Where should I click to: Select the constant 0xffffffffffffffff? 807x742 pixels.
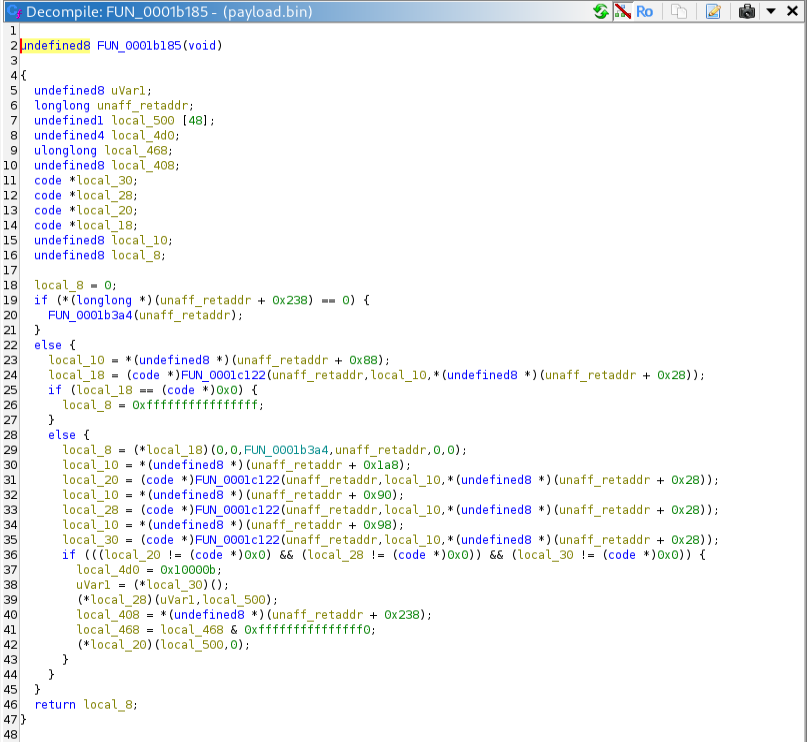(195, 405)
